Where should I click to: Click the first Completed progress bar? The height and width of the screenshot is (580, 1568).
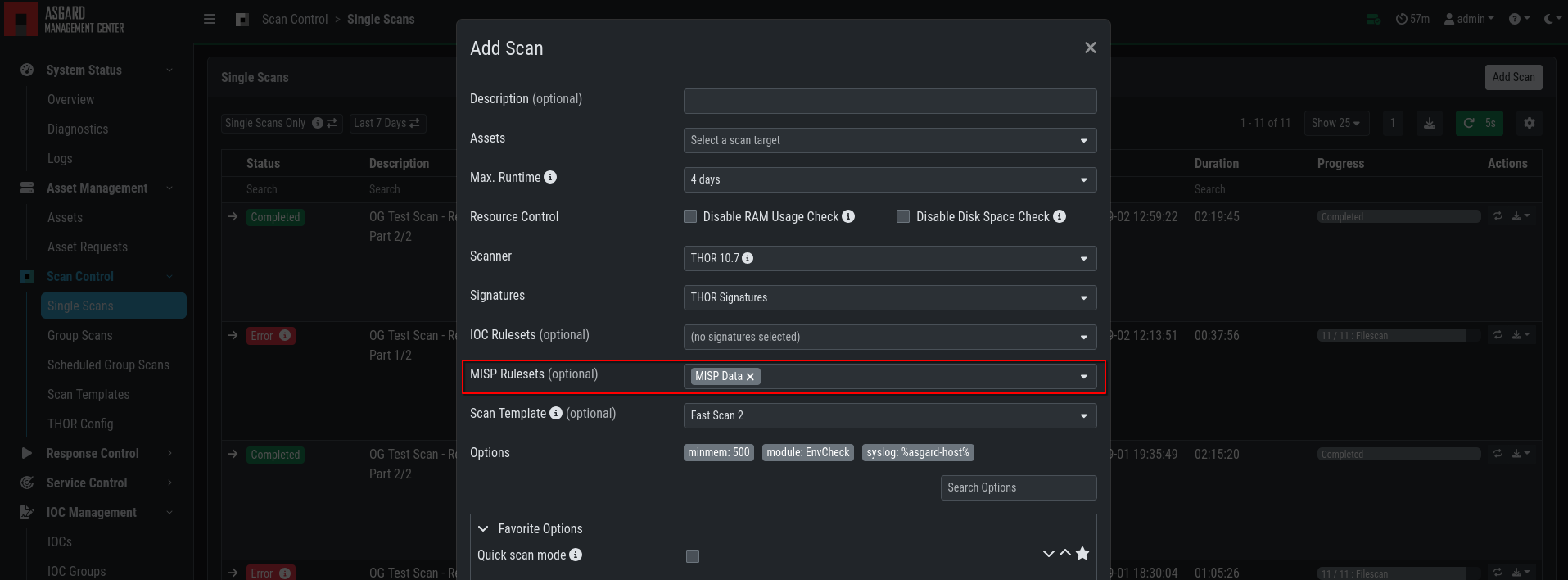click(1399, 216)
